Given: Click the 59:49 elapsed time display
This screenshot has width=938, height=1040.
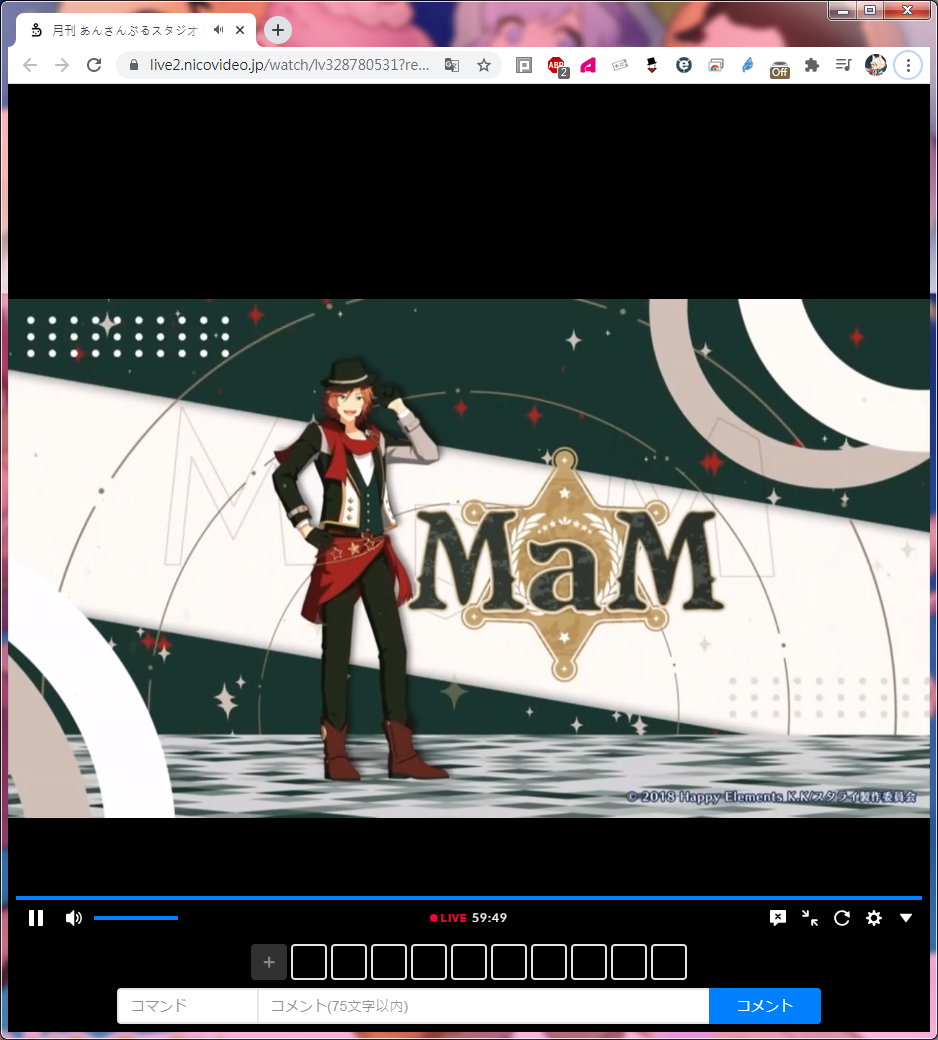Looking at the screenshot, I should pos(490,918).
